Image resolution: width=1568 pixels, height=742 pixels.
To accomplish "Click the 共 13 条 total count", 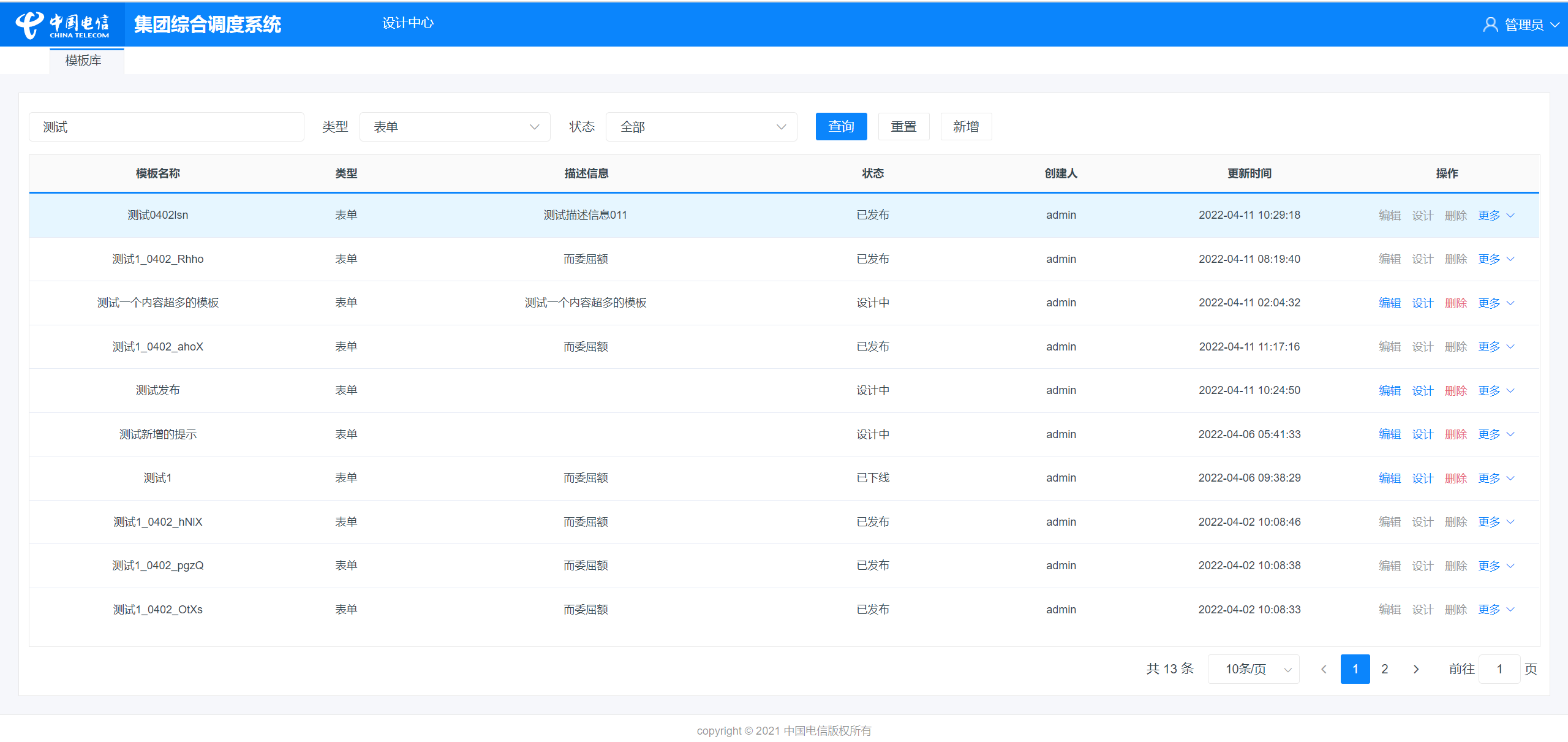I will (x=1170, y=669).
